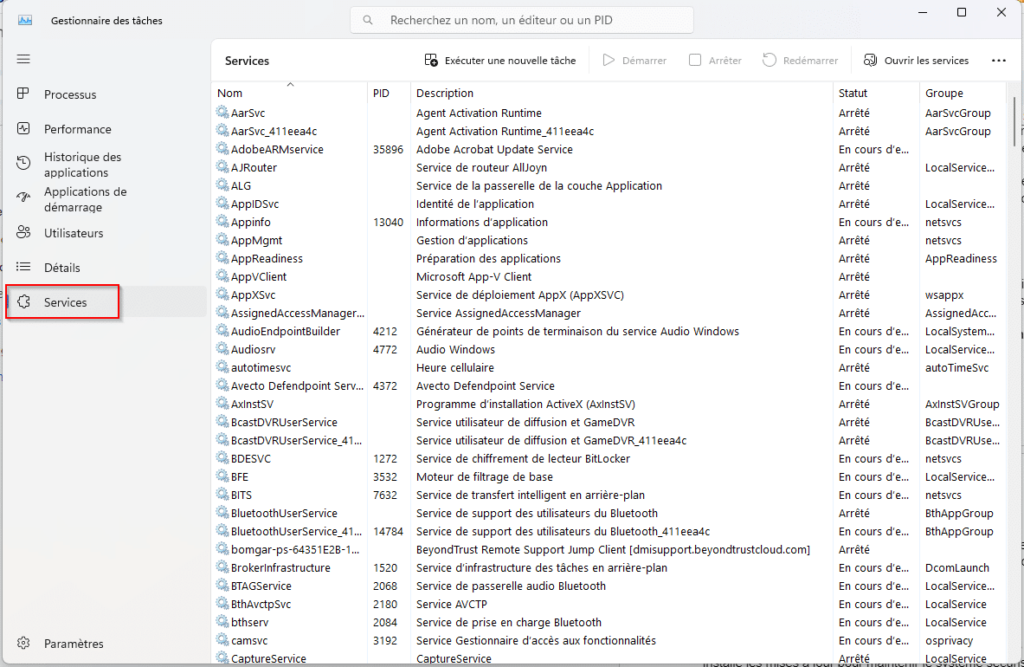Click Ouvrir les services
This screenshot has height=667, width=1024.
coord(918,60)
